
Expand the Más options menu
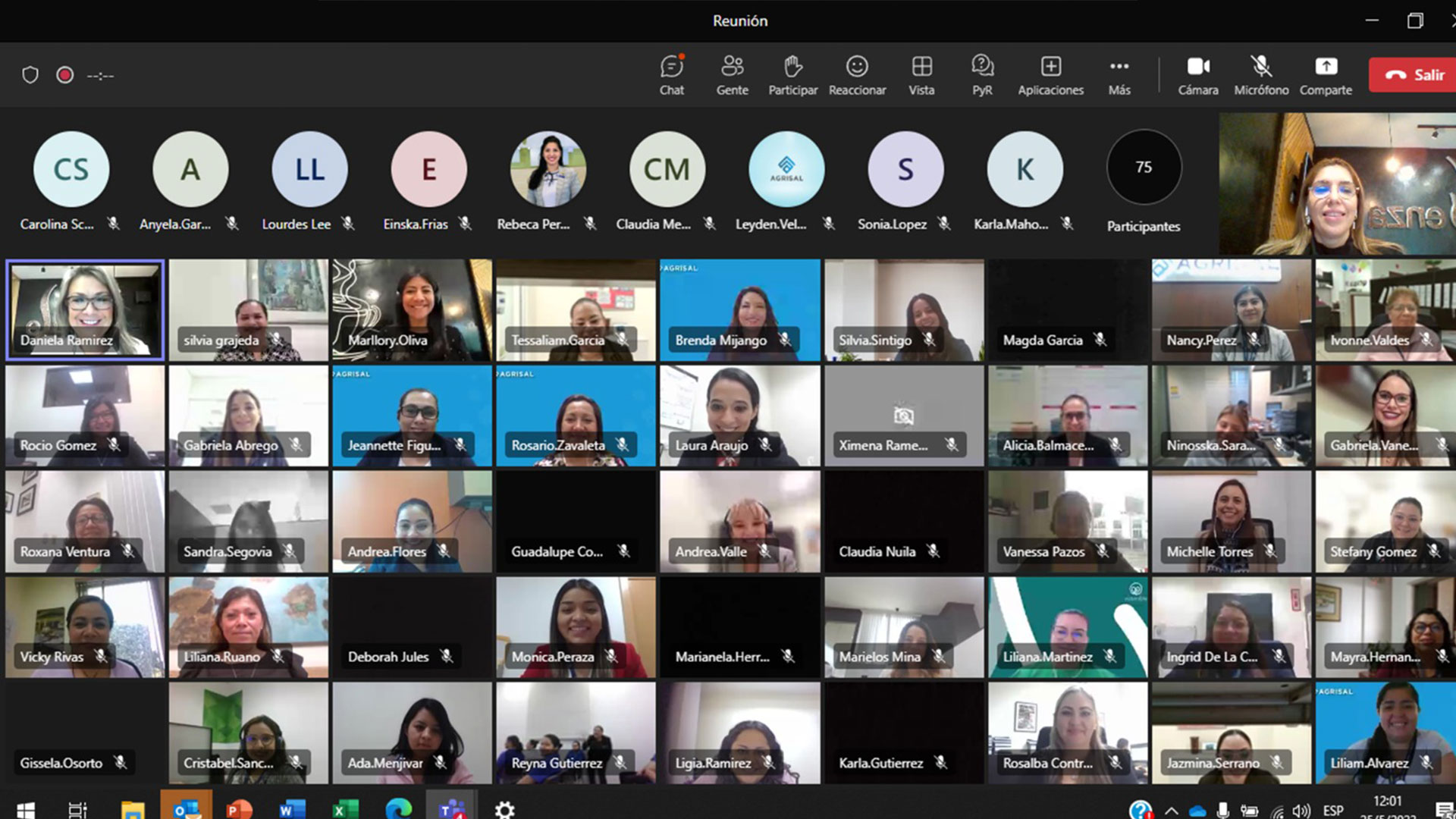pos(1119,75)
